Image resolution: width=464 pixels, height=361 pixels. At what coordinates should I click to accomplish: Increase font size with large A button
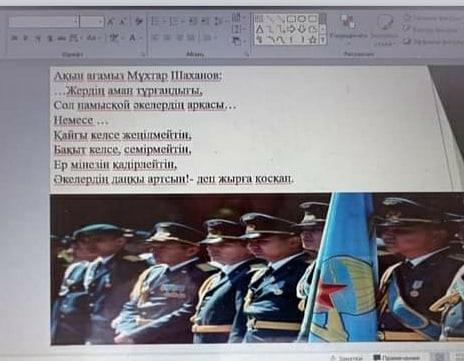(111, 22)
